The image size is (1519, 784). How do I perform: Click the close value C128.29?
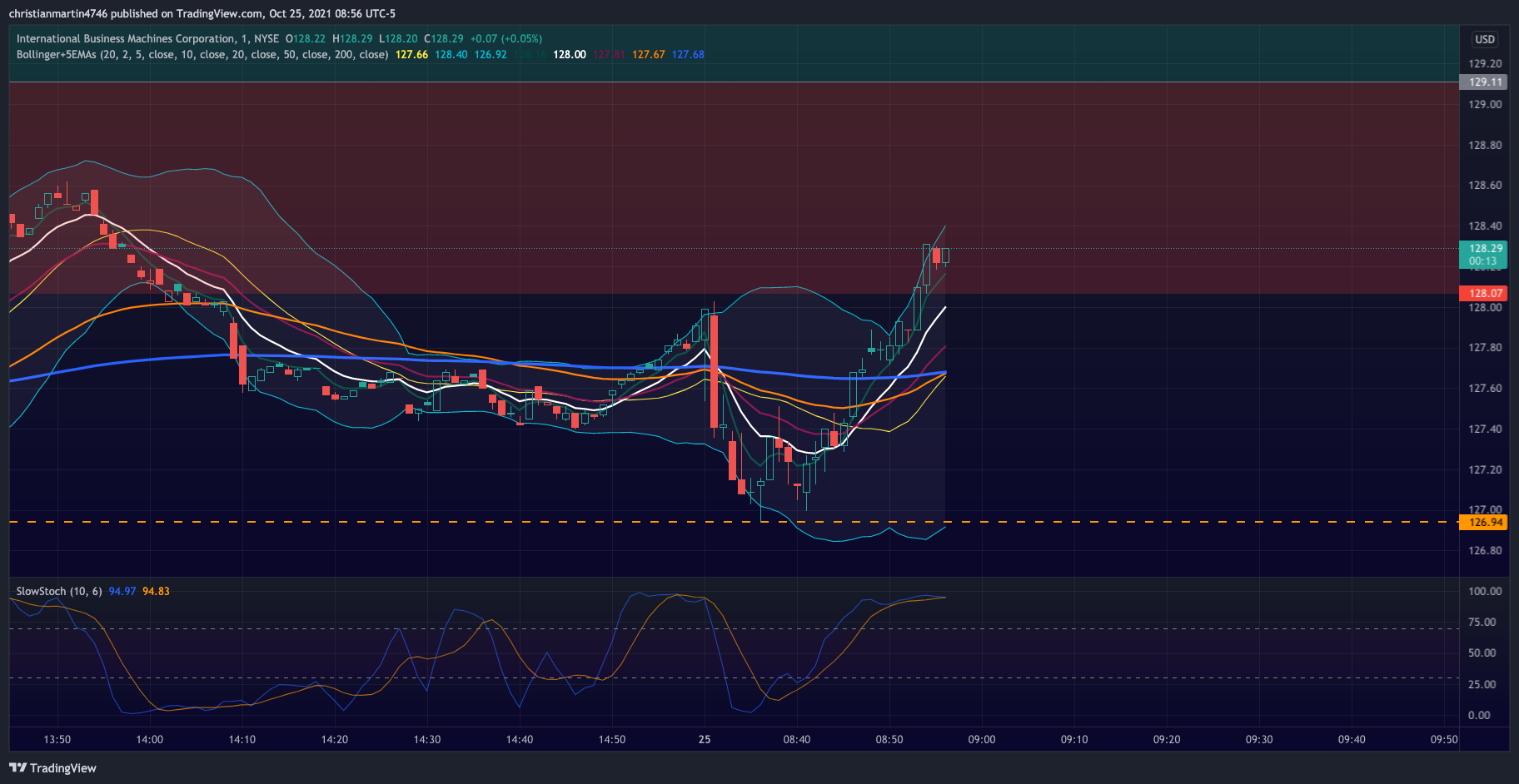(x=444, y=38)
